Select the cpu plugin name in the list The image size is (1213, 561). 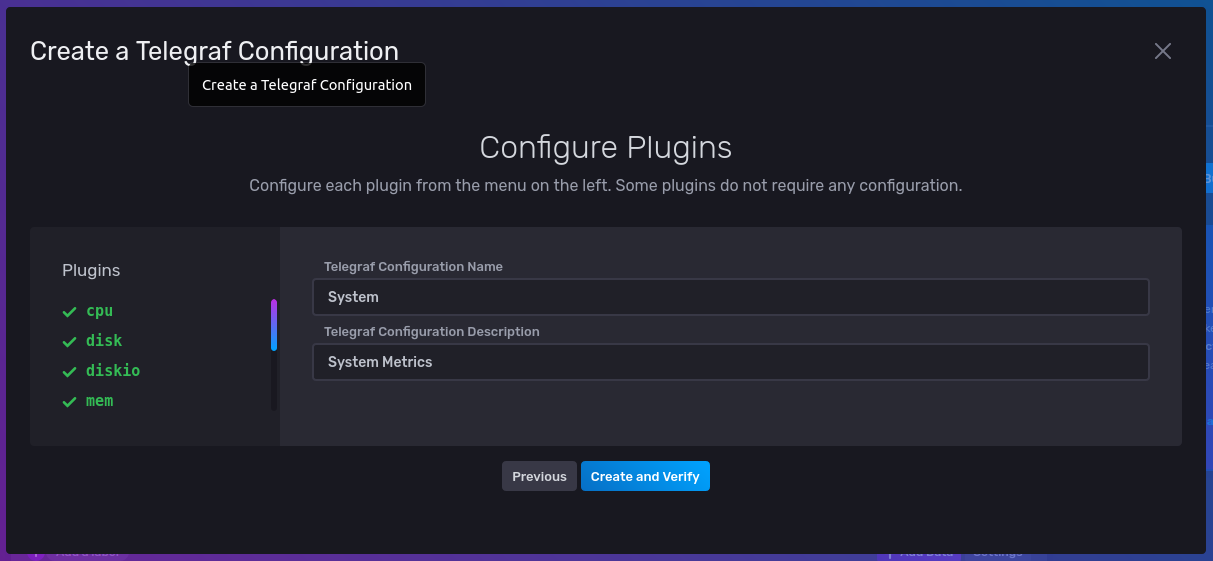100,311
